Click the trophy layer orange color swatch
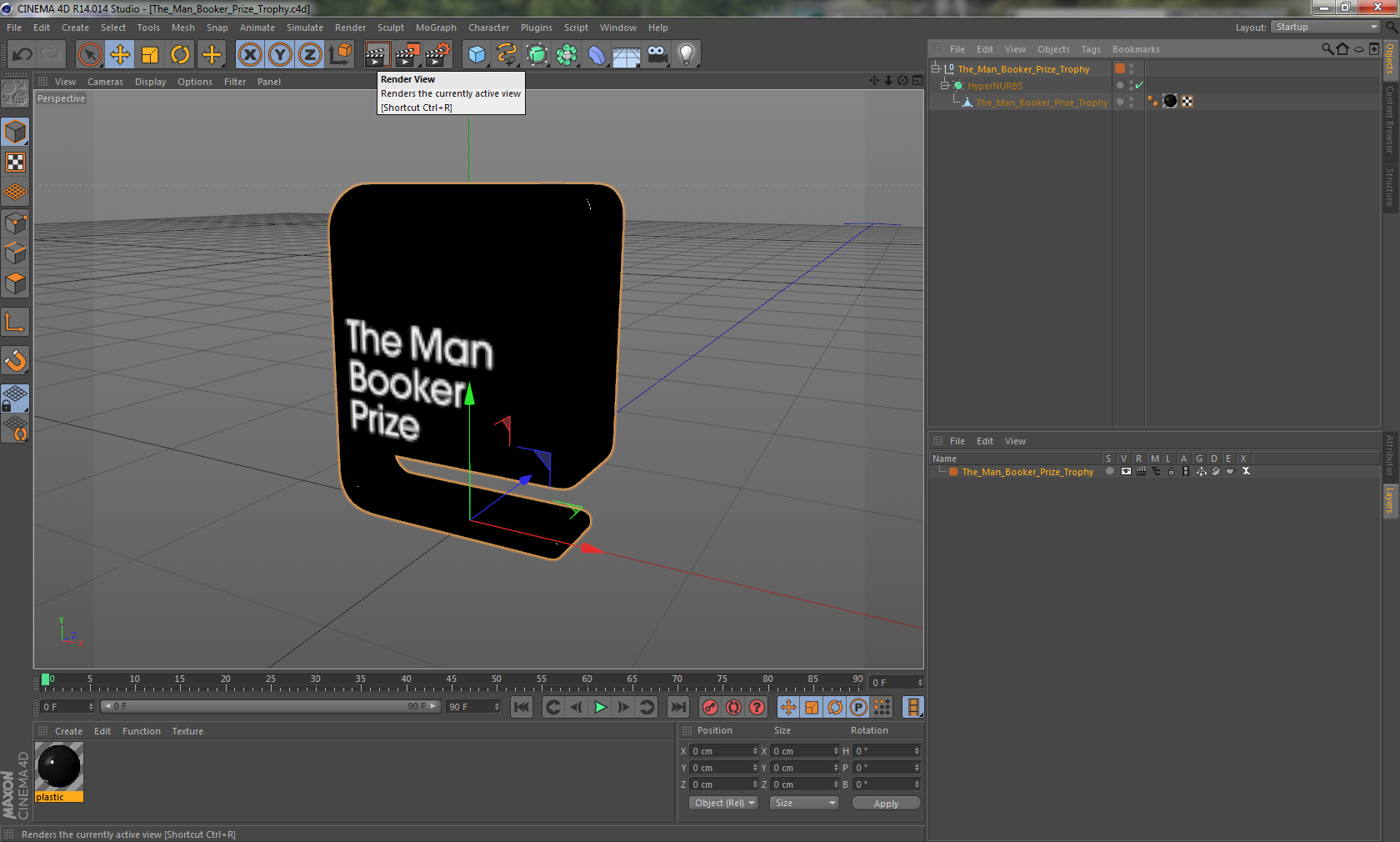The height and width of the screenshot is (842, 1400). point(953,472)
